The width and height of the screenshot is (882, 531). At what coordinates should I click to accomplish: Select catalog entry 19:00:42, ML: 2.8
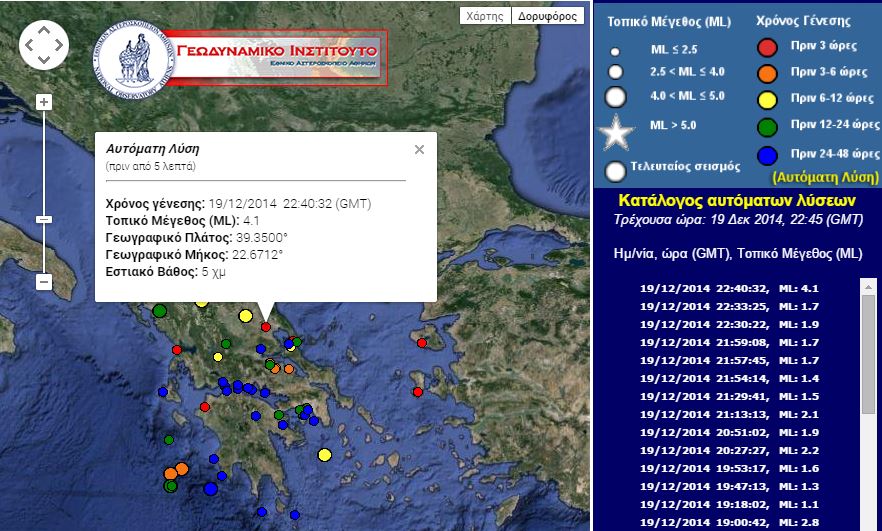point(729,523)
